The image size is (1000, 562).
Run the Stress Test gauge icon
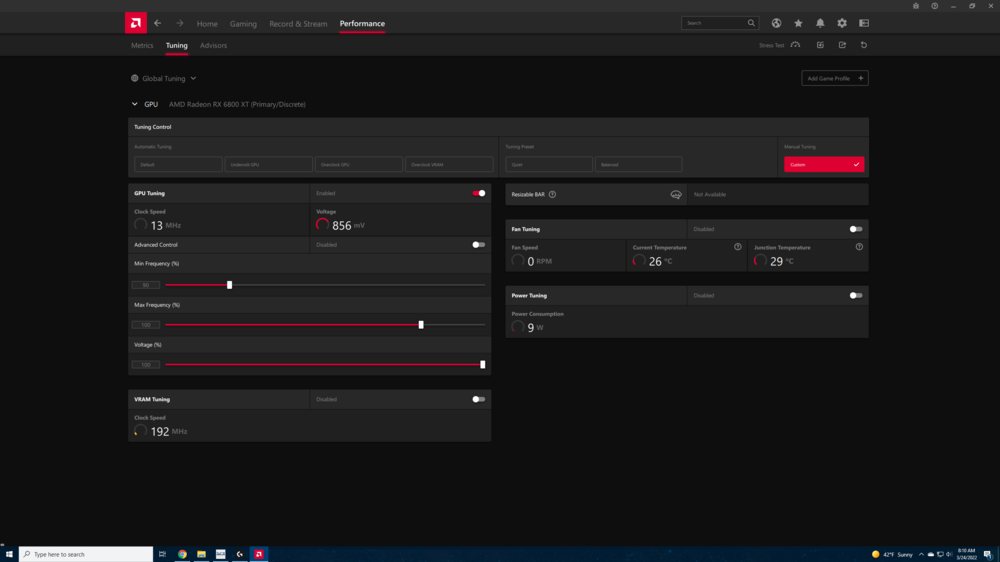[795, 45]
